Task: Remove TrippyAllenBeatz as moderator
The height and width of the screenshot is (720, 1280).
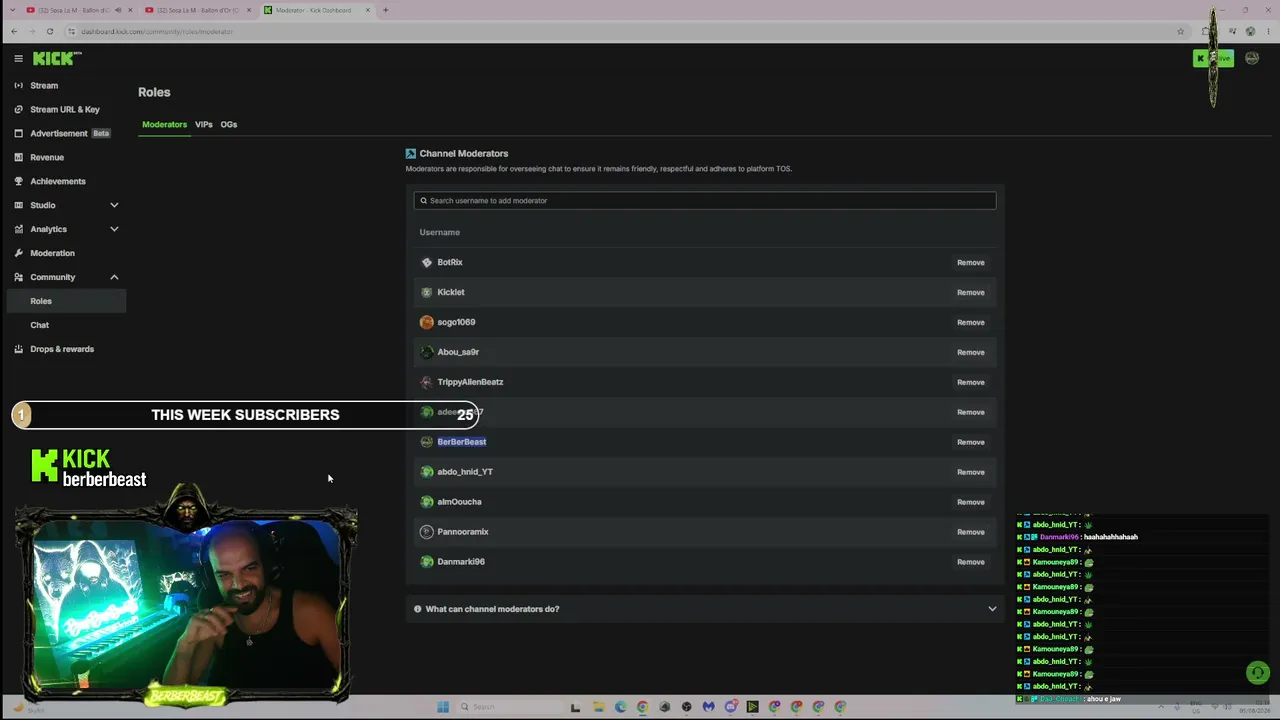Action: 971,383
